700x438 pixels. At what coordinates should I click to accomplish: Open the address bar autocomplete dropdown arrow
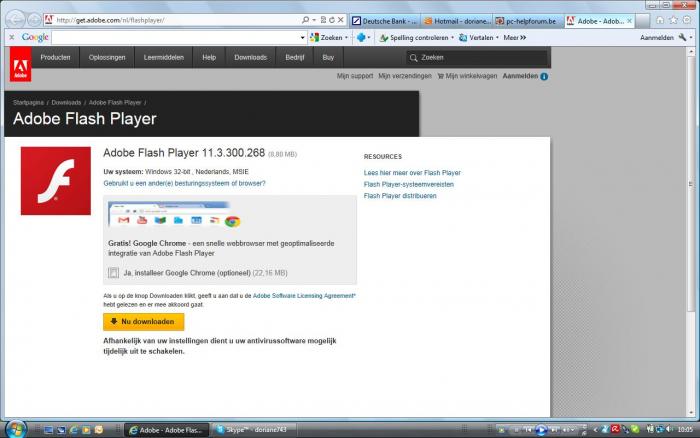coord(314,20)
